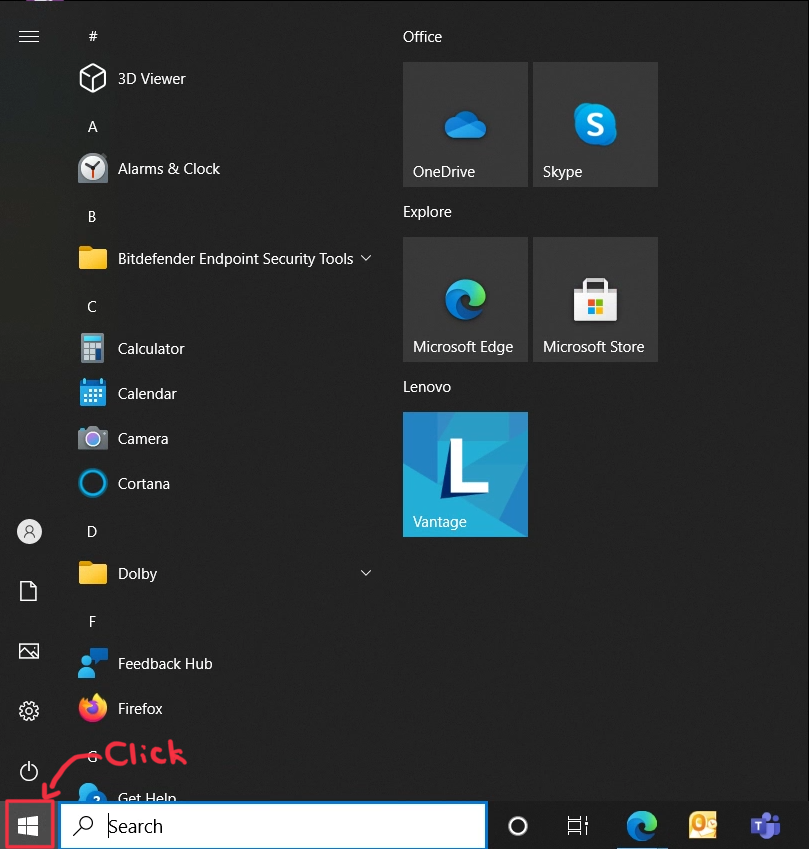
Task: Open the 3D Viewer app
Action: 132,79
